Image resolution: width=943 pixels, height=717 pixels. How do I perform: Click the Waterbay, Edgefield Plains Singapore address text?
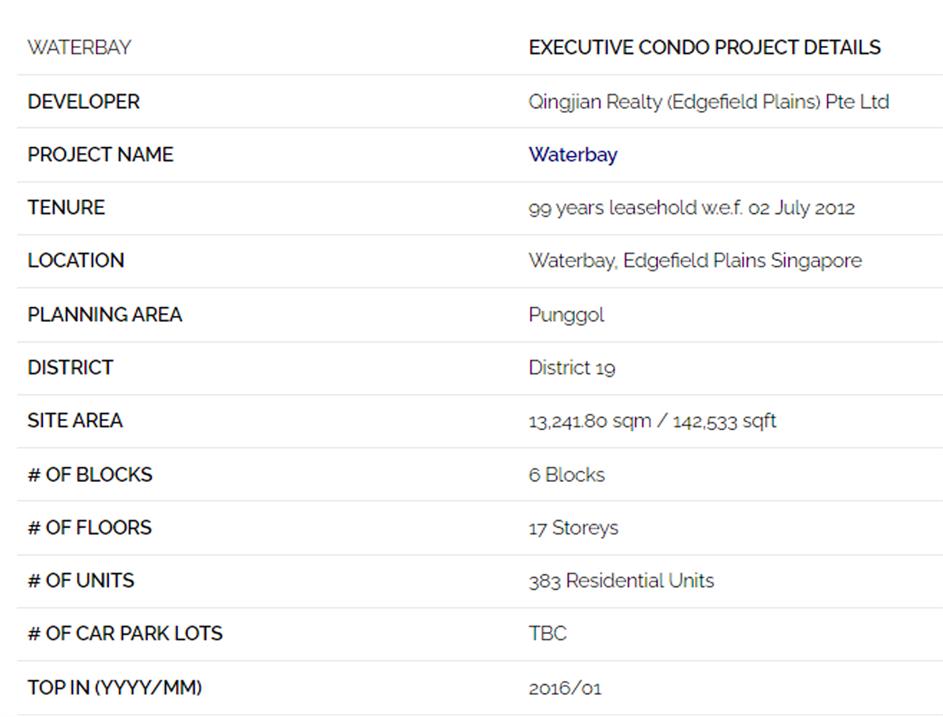point(695,261)
